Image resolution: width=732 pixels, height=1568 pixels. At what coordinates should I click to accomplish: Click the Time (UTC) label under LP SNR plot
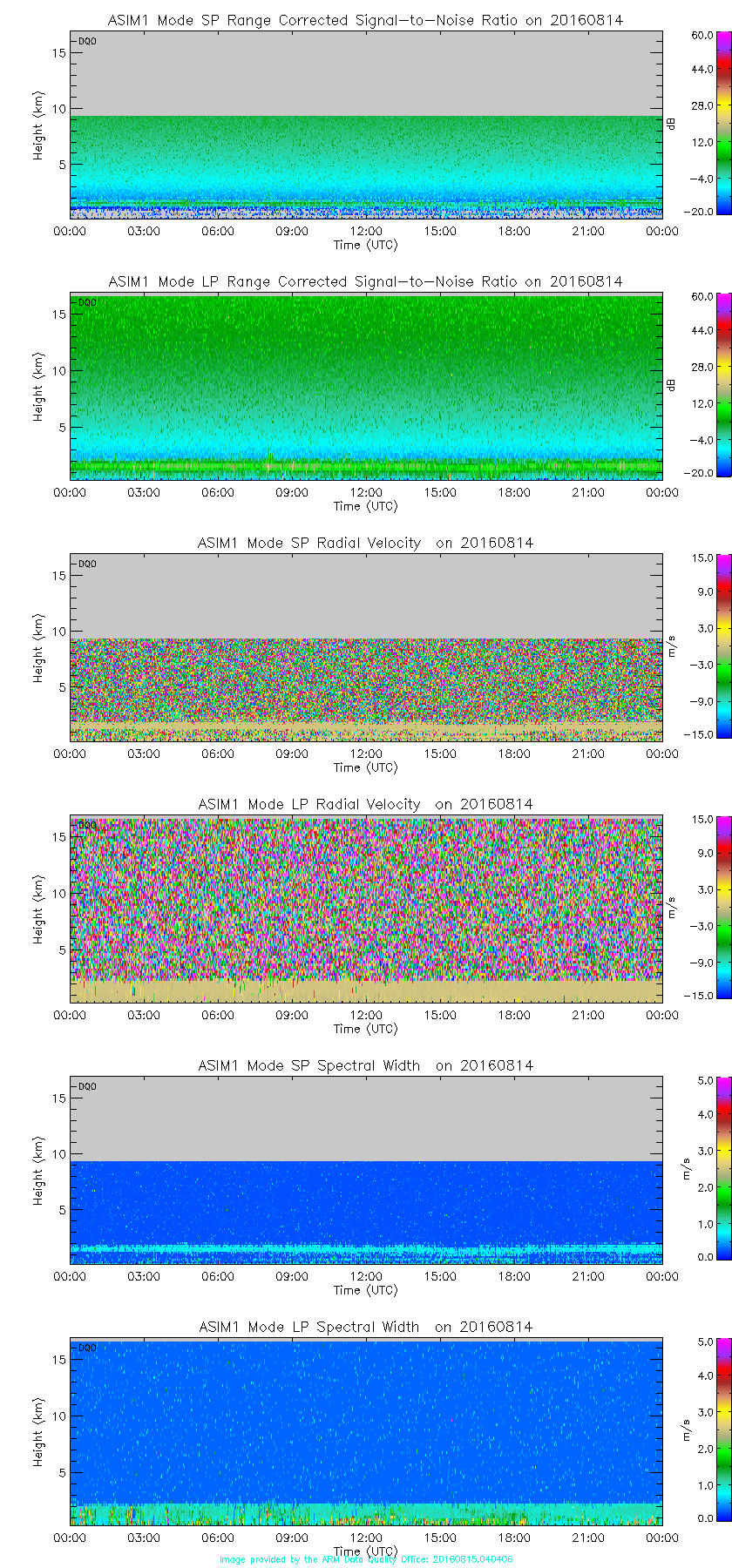[x=365, y=506]
